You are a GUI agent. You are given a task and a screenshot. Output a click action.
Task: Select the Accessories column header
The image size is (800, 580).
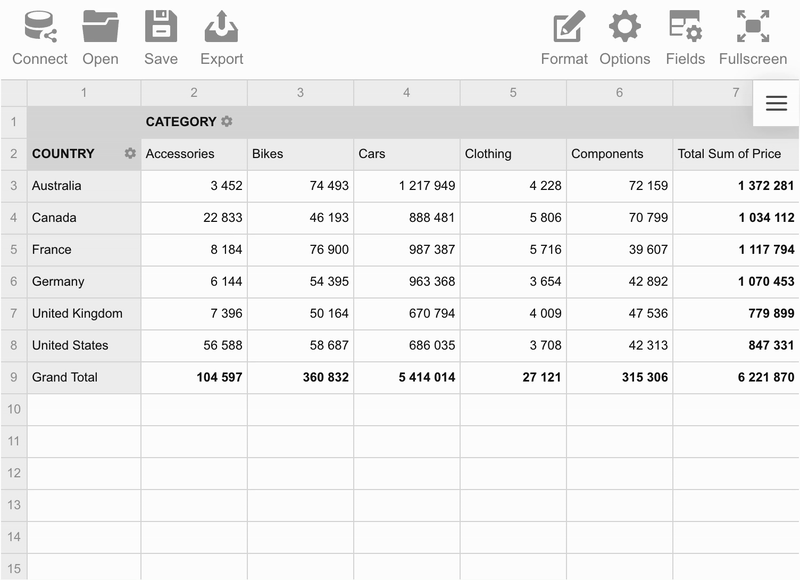tap(194, 154)
